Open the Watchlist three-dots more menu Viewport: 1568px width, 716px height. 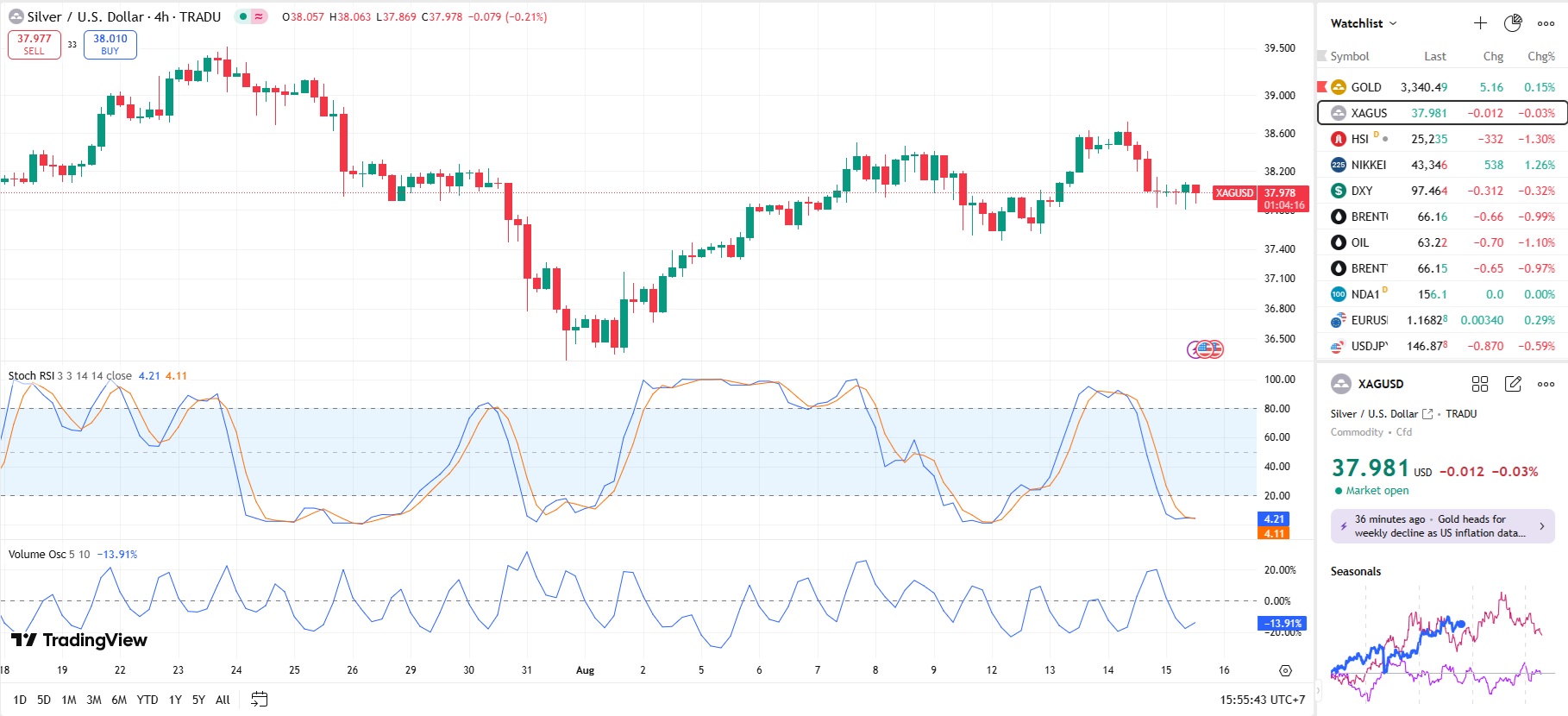pos(1546,23)
